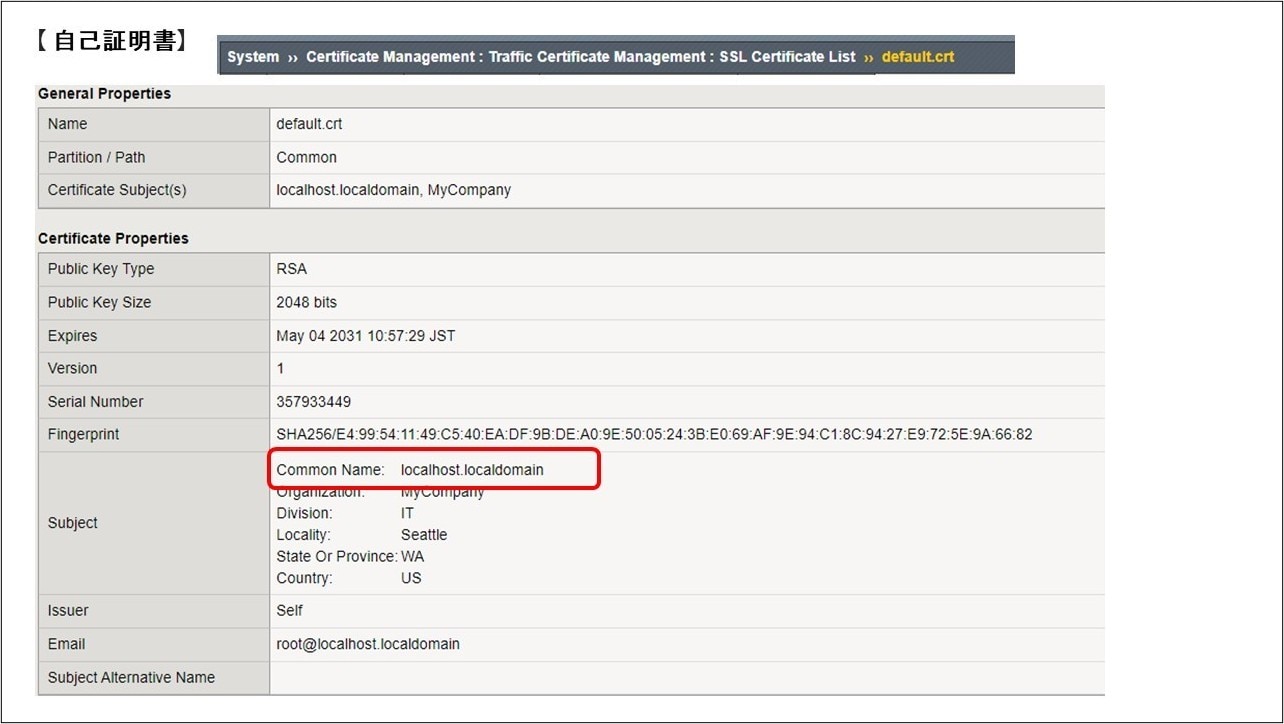Select the Country value US
This screenshot has height=724, width=1284.
pos(411,578)
